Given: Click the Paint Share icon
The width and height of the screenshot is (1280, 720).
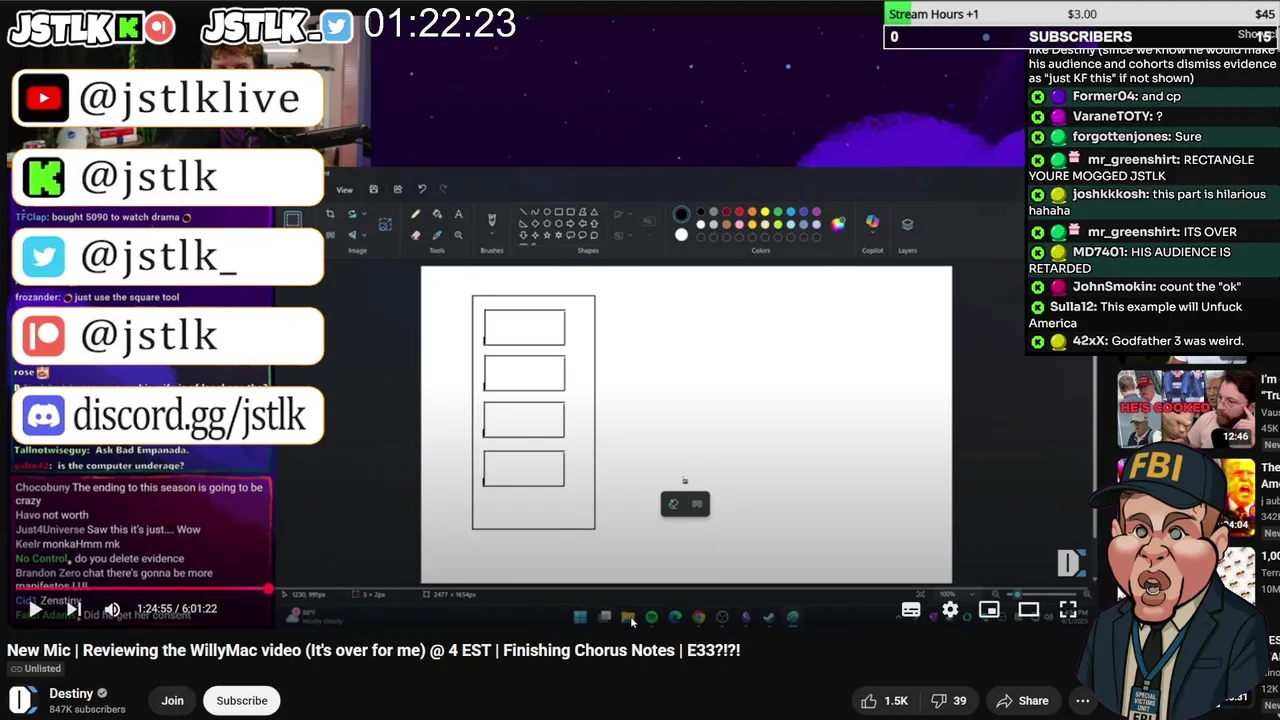Looking at the screenshot, I should 397,189.
